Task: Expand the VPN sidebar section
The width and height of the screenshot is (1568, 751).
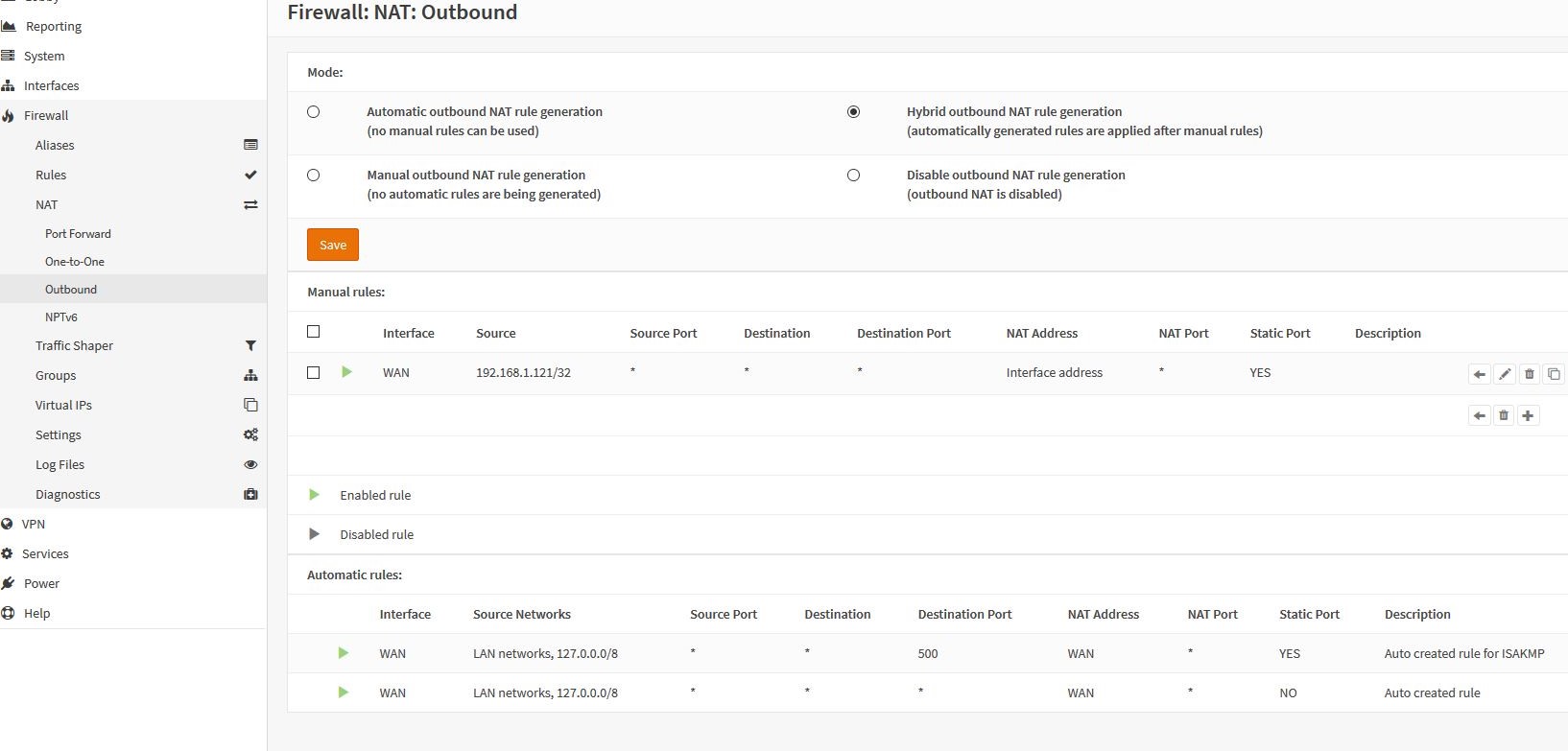Action: coord(34,524)
